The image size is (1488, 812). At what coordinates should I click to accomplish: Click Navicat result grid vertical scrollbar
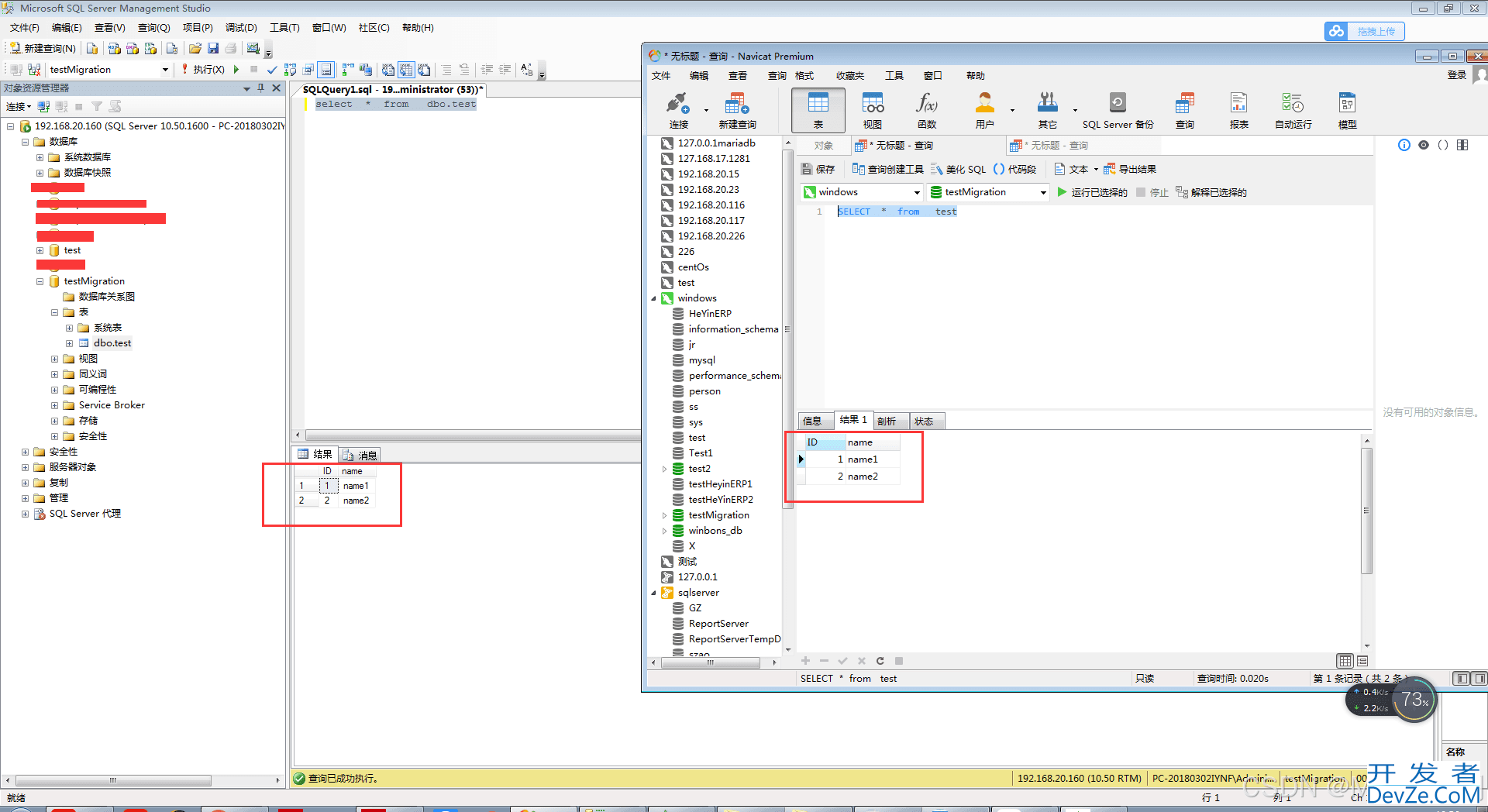point(1367,510)
